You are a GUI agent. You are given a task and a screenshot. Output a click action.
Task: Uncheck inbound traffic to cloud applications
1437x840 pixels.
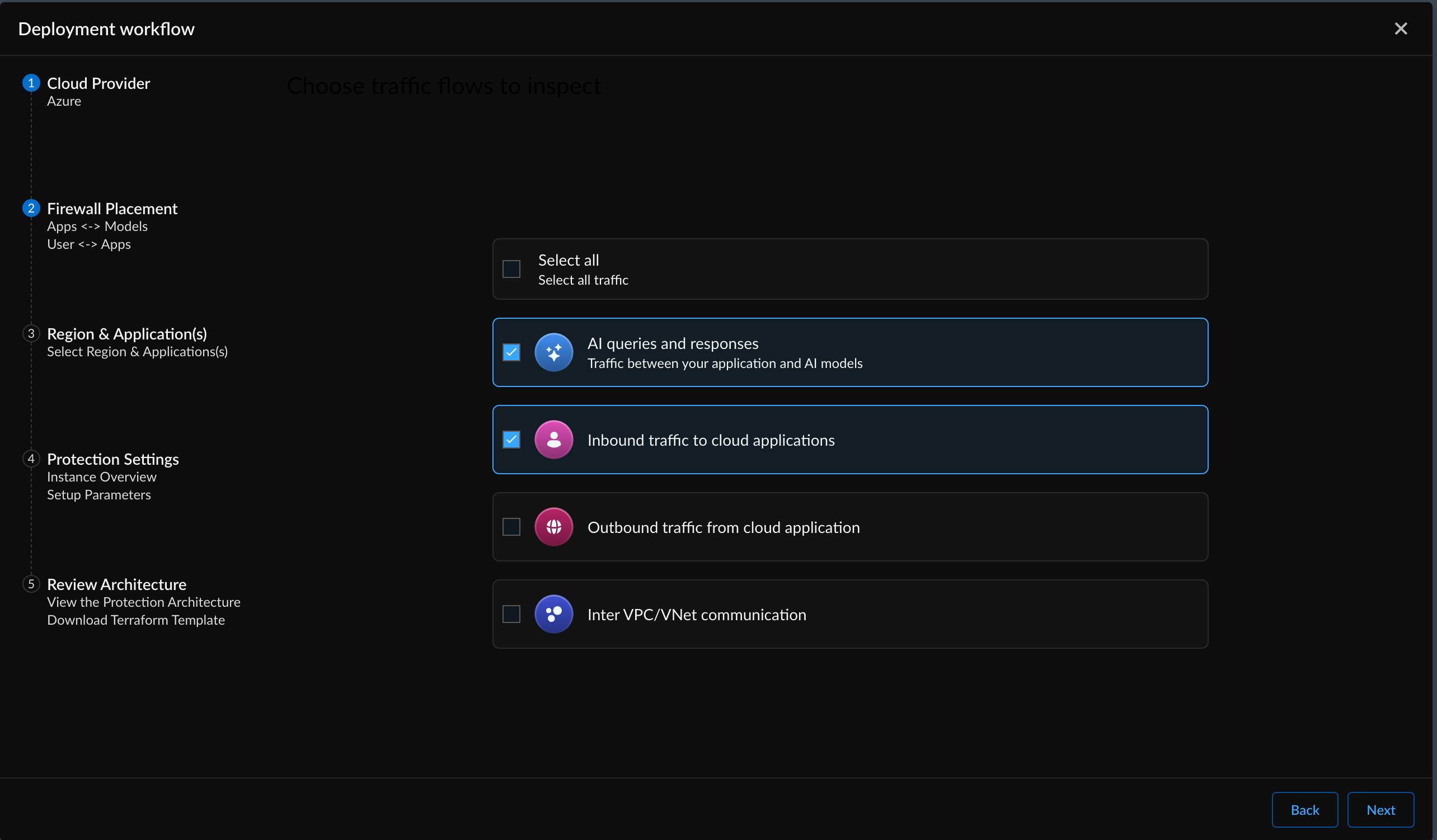pos(511,440)
